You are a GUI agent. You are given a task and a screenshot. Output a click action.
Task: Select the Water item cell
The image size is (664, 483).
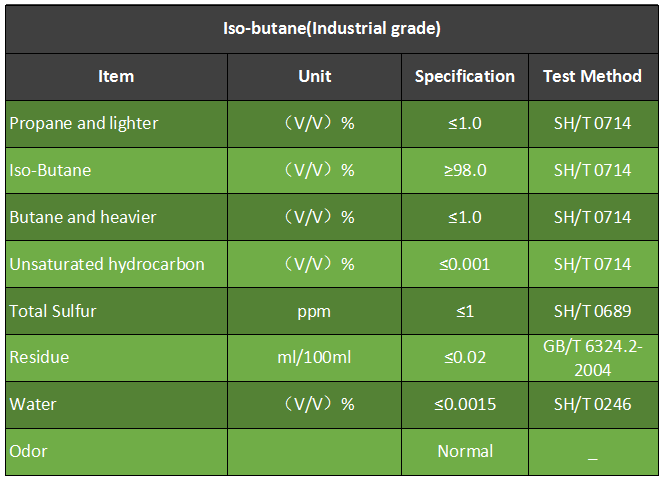(x=116, y=405)
